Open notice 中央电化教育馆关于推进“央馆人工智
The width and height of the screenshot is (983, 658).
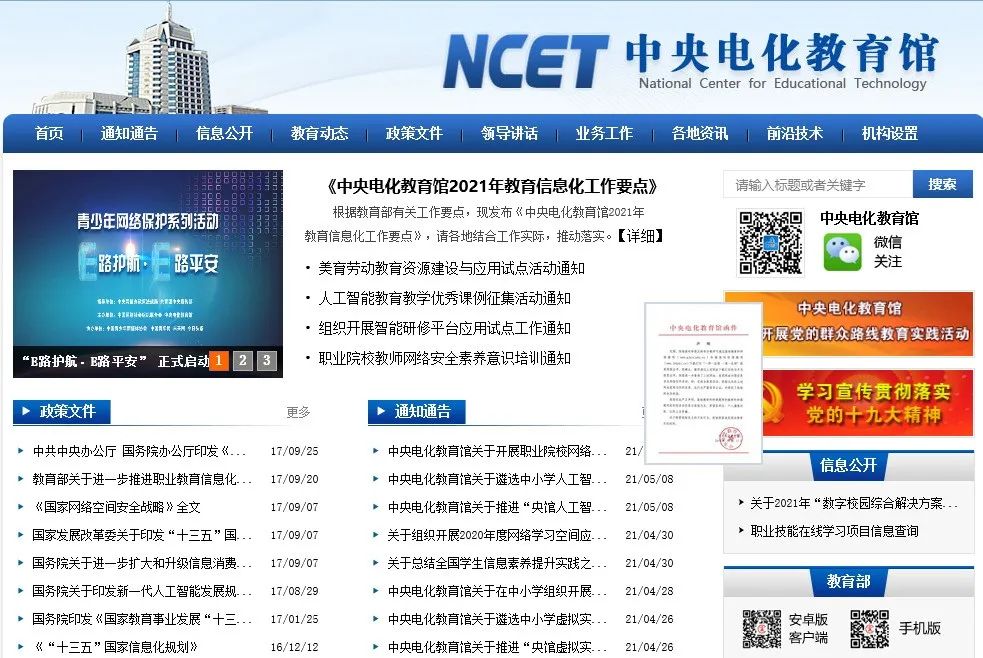(497, 507)
